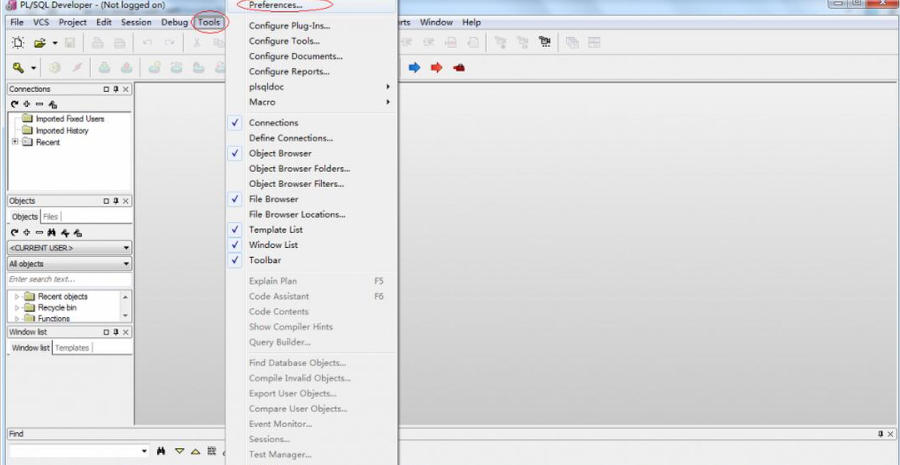Image resolution: width=900 pixels, height=465 pixels.
Task: Open the dropdown arrow beside Open folder icon
Action: click(x=55, y=43)
